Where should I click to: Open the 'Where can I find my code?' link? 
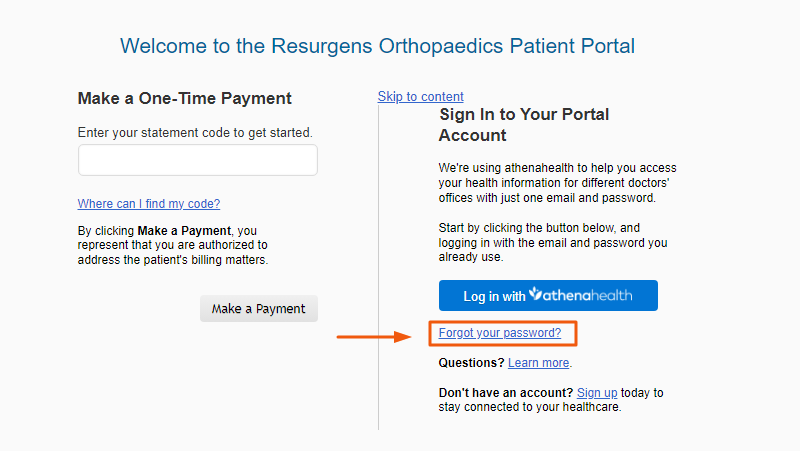point(148,204)
